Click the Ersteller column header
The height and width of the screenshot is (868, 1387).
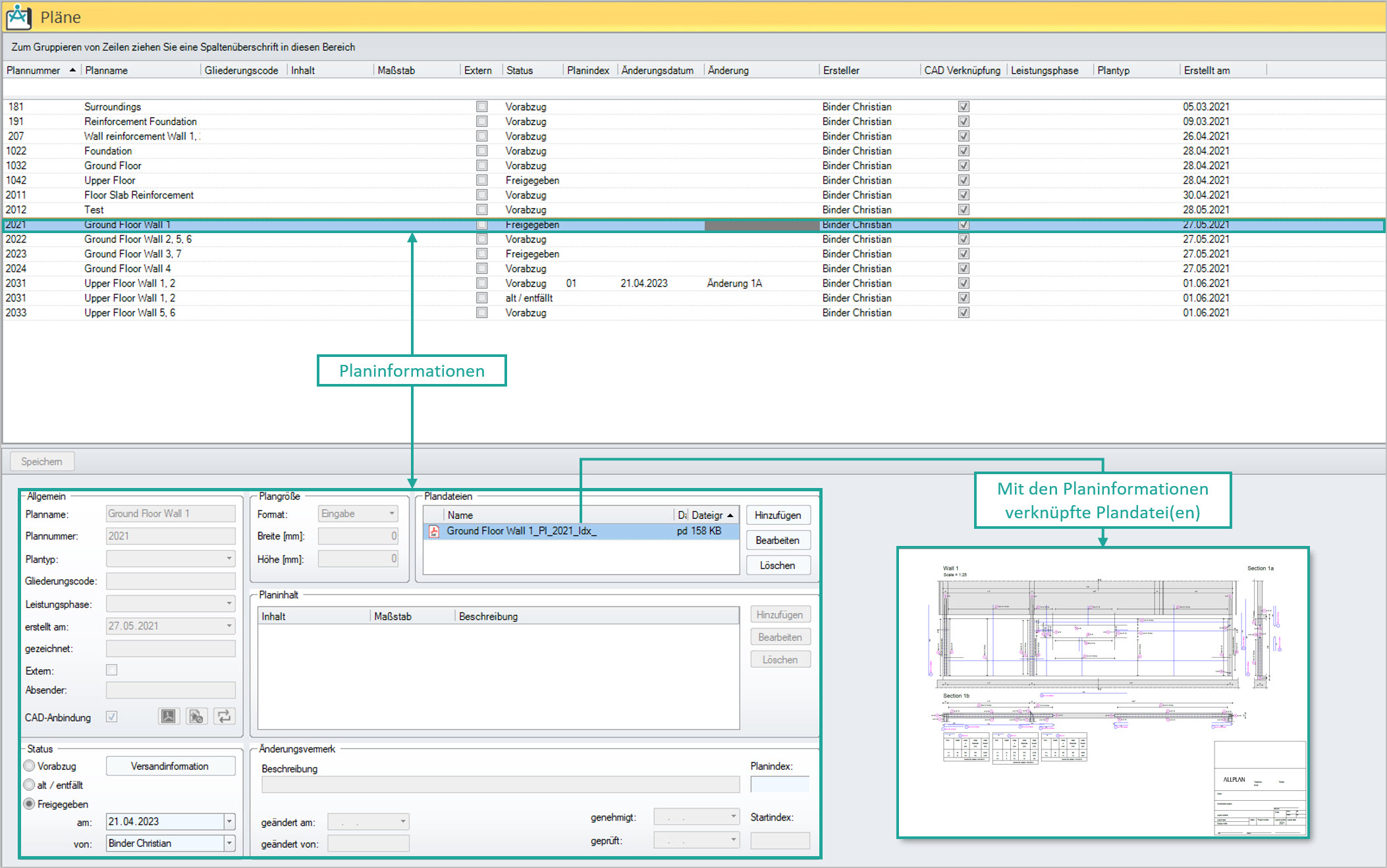(841, 70)
